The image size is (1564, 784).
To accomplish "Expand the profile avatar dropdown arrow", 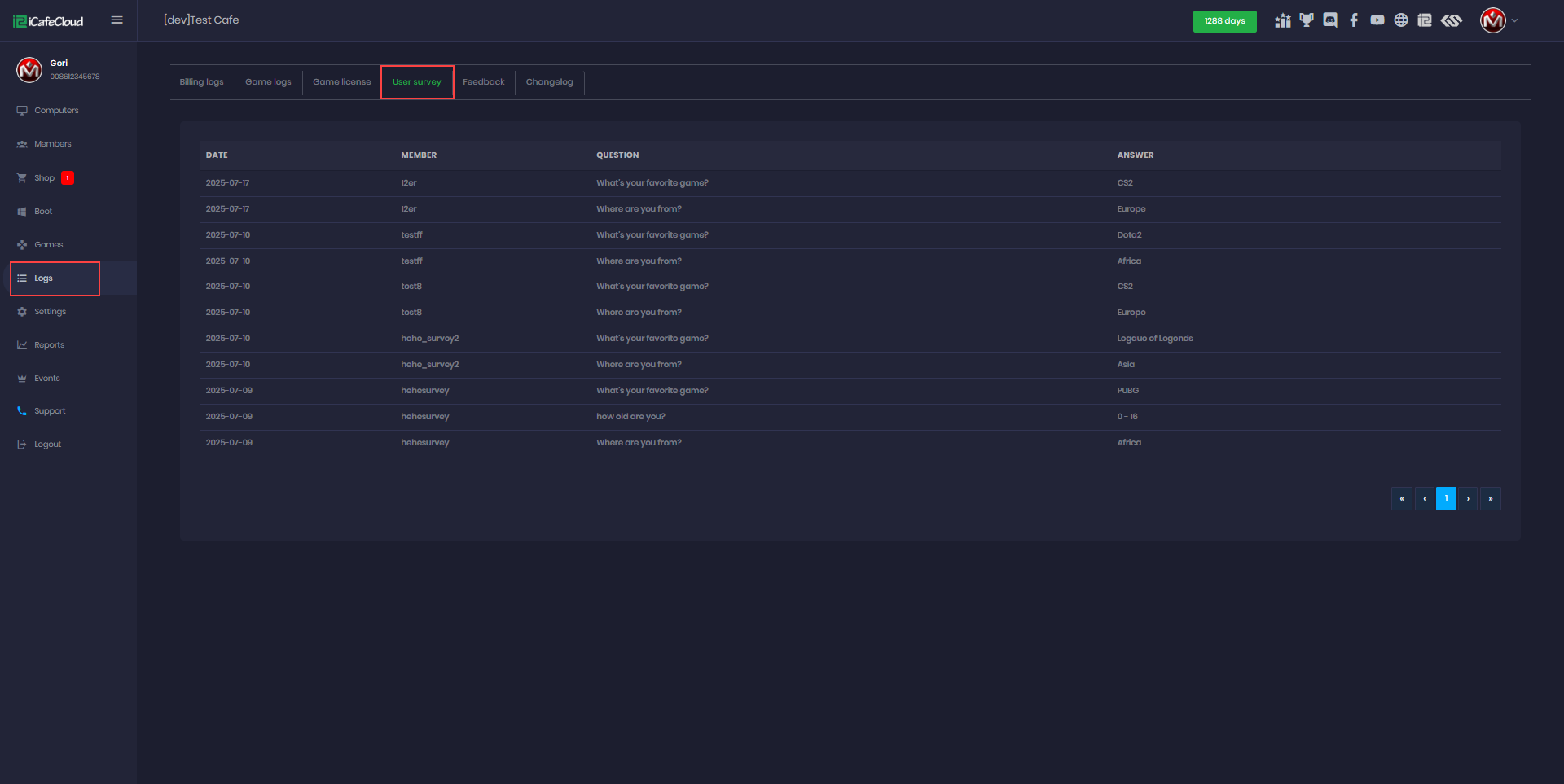I will click(1514, 21).
